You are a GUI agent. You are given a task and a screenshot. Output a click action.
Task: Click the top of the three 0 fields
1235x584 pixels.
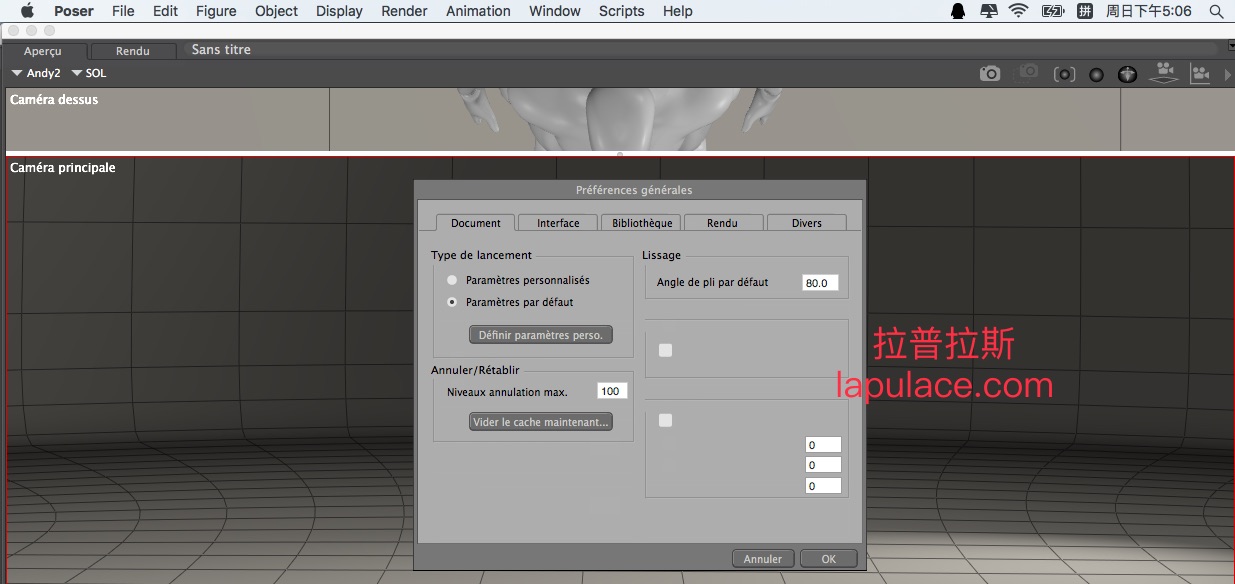pos(823,445)
